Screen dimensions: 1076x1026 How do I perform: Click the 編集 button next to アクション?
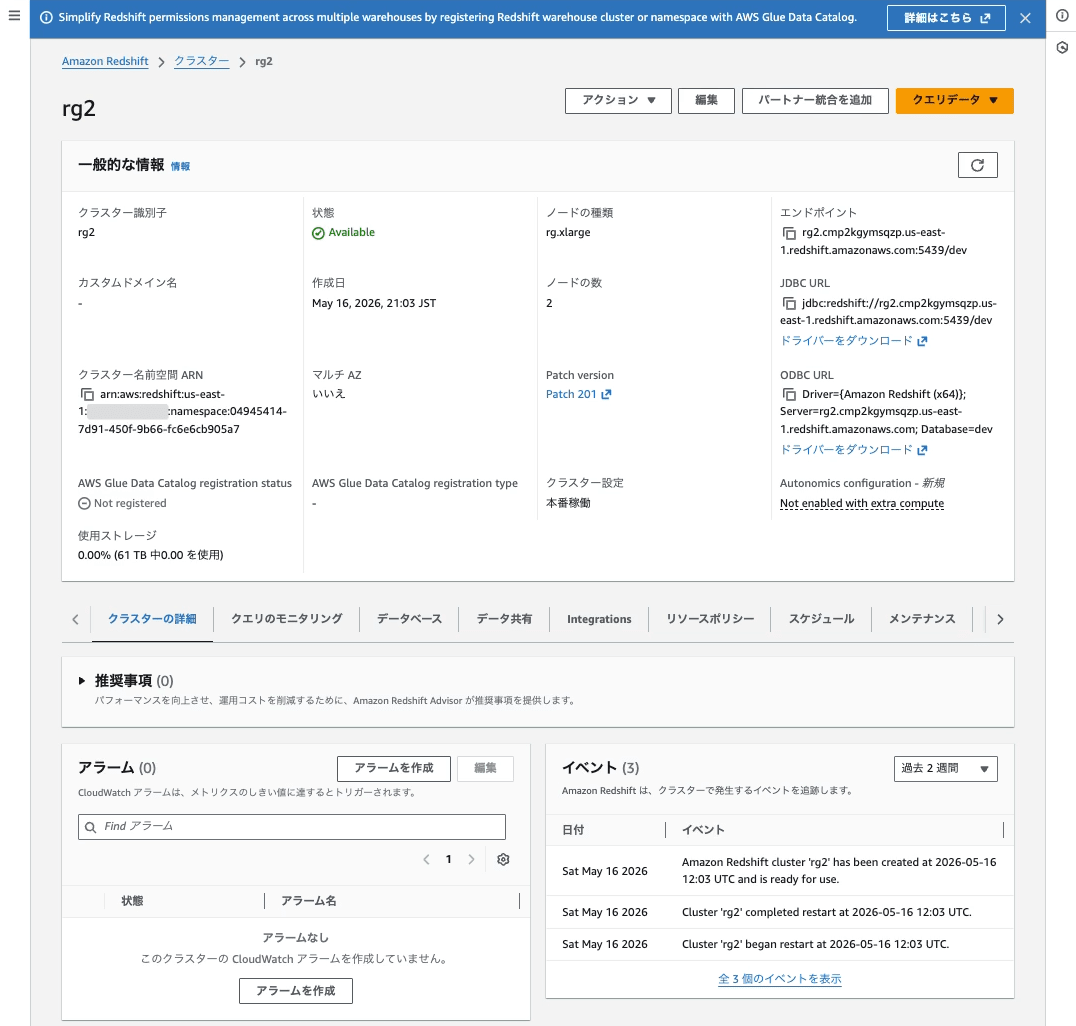coord(705,100)
